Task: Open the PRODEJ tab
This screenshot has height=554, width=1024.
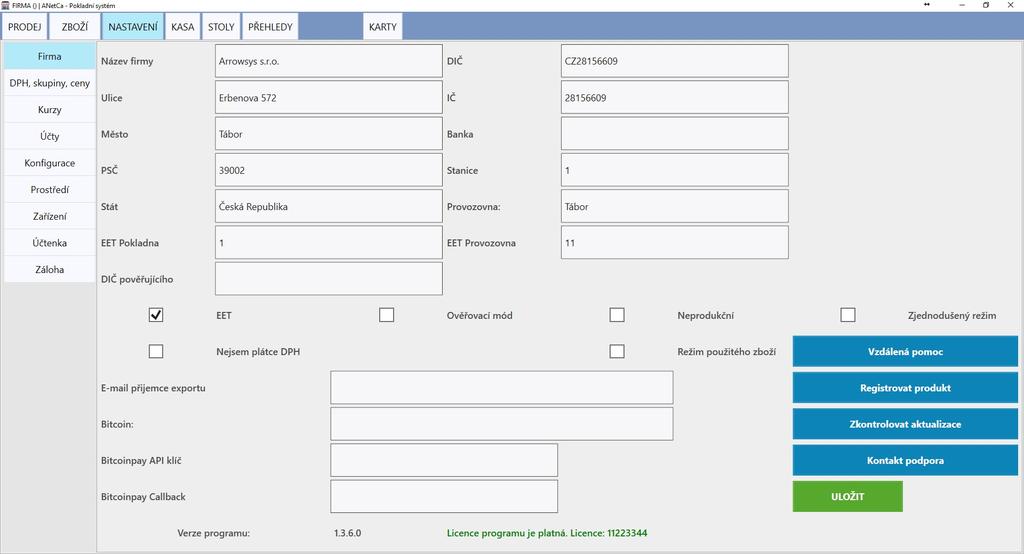Action: click(x=25, y=27)
